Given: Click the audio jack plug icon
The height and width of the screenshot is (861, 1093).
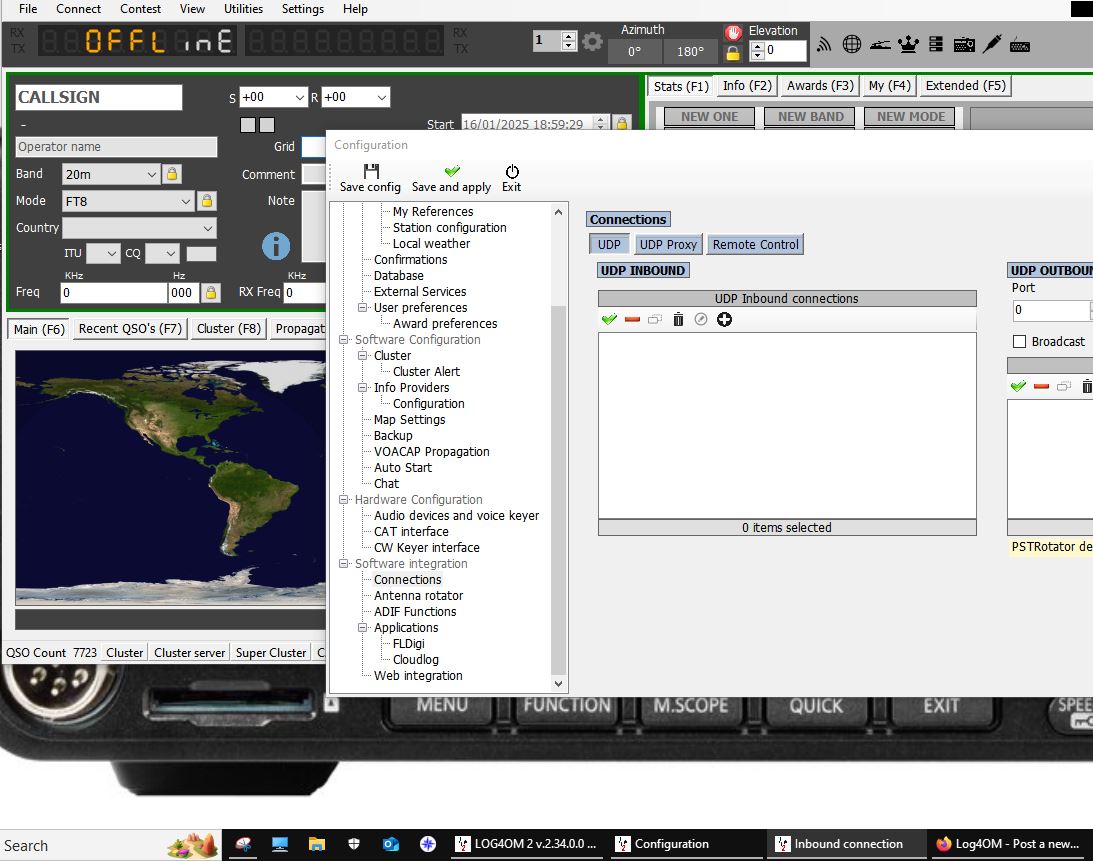Looking at the screenshot, I should click(x=993, y=44).
